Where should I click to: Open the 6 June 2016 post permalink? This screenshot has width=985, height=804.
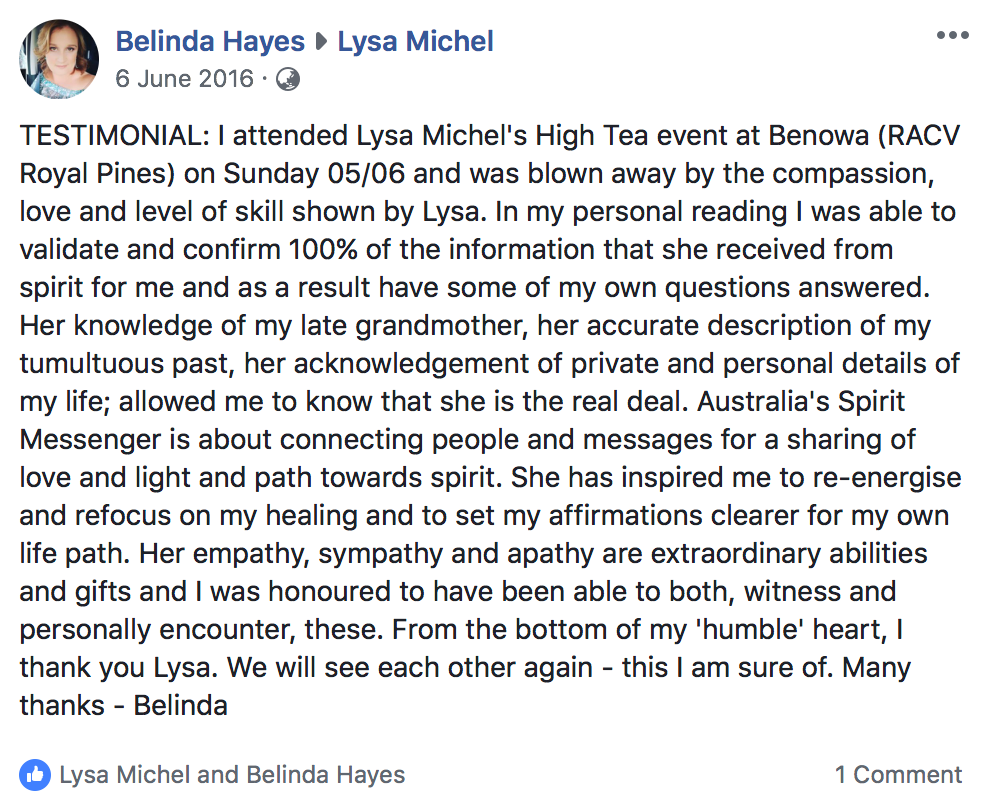coord(185,79)
